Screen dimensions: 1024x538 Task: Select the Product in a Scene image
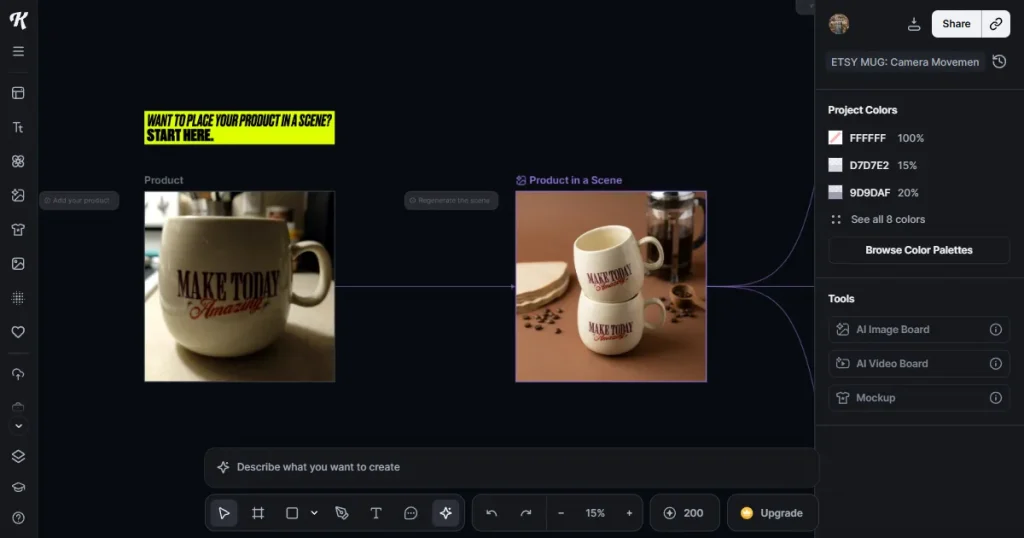(611, 286)
